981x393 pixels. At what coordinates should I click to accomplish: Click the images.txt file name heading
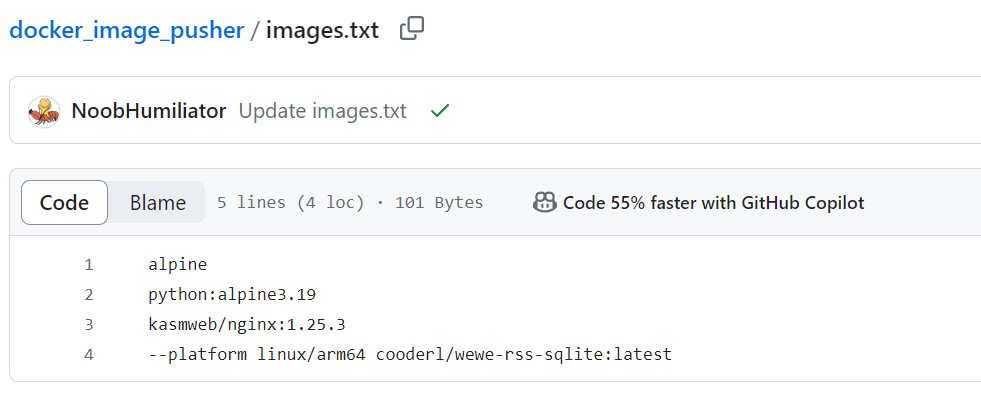322,30
